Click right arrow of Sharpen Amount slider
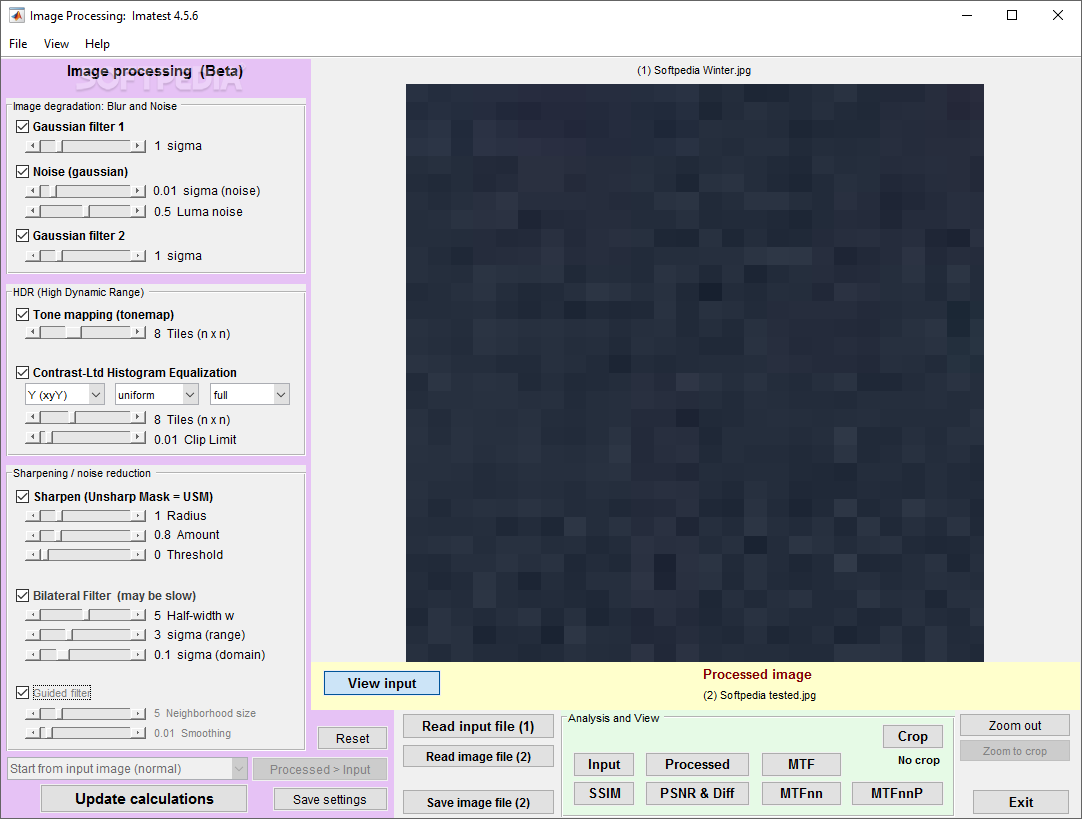 (139, 535)
